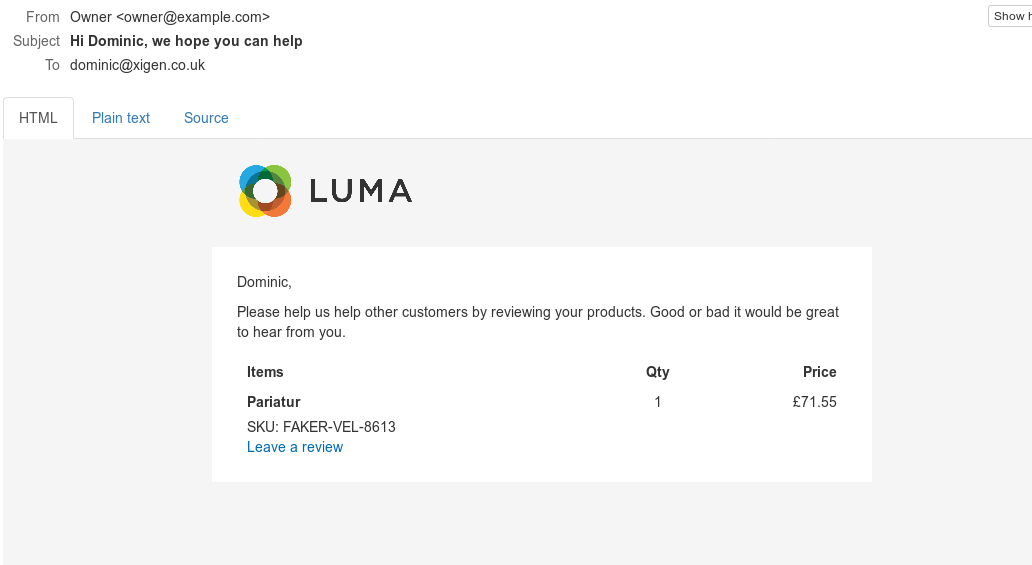
Task: Select the recipient dominic@xigen.co.uk
Action: coord(137,65)
